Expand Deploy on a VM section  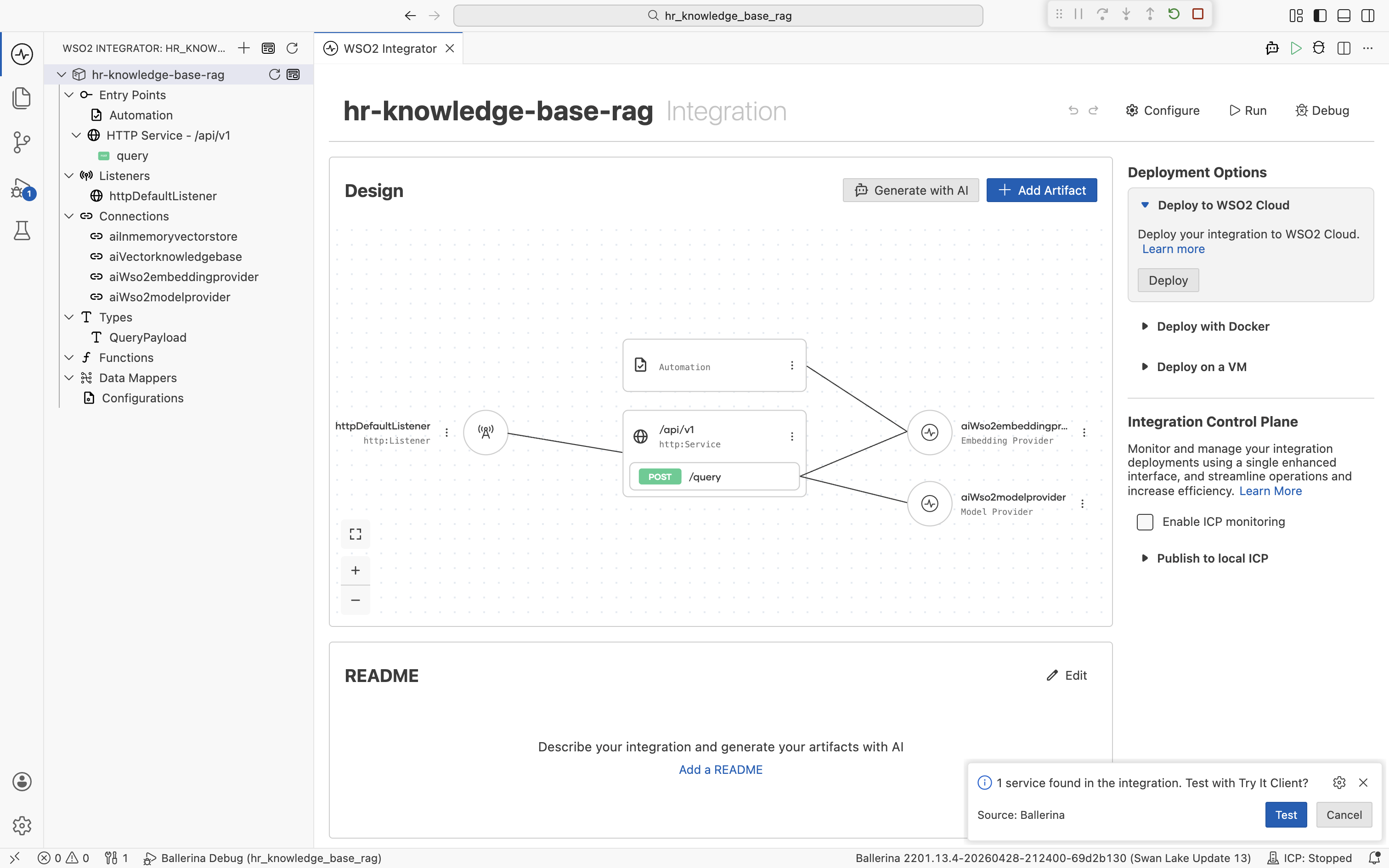1145,367
